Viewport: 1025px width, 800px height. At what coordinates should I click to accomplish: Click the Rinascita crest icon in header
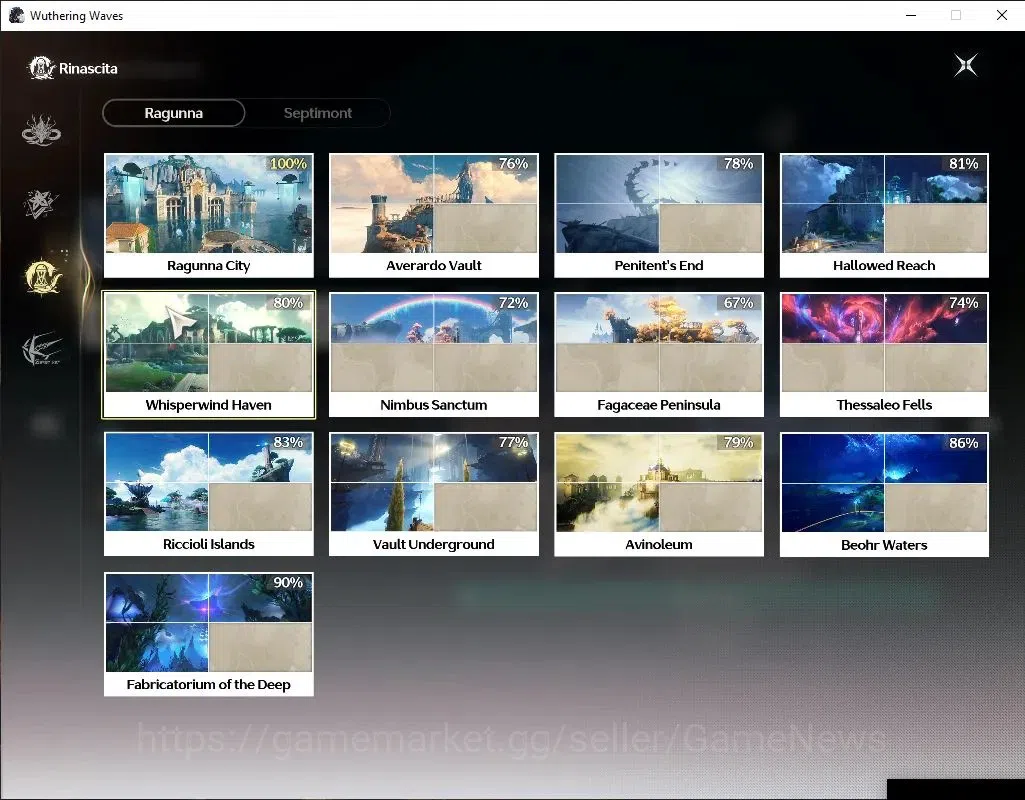click(x=41, y=68)
